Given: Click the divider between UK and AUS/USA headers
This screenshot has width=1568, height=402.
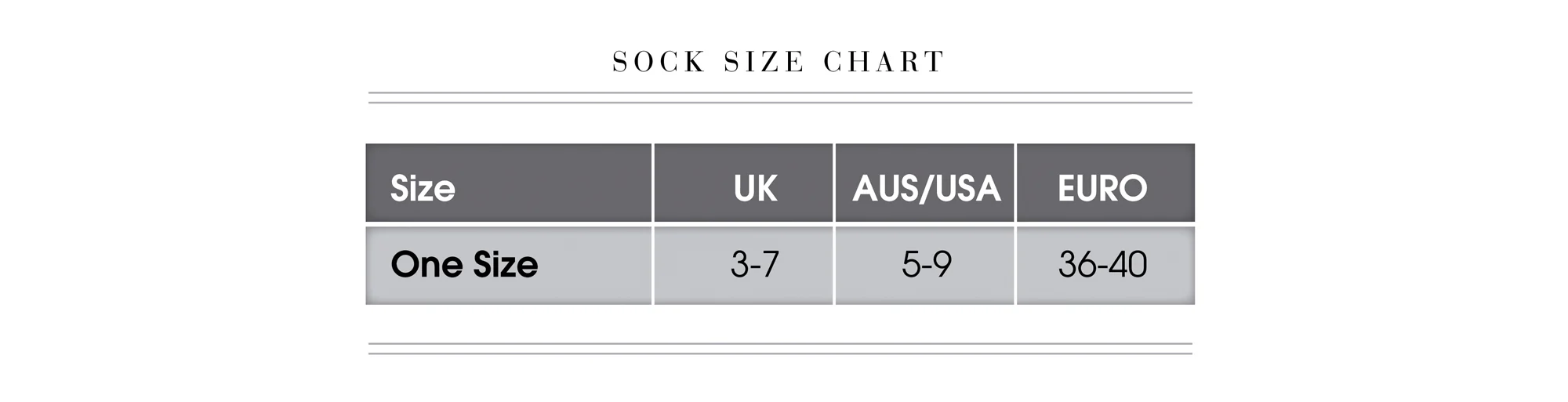Looking at the screenshot, I should coord(834,183).
